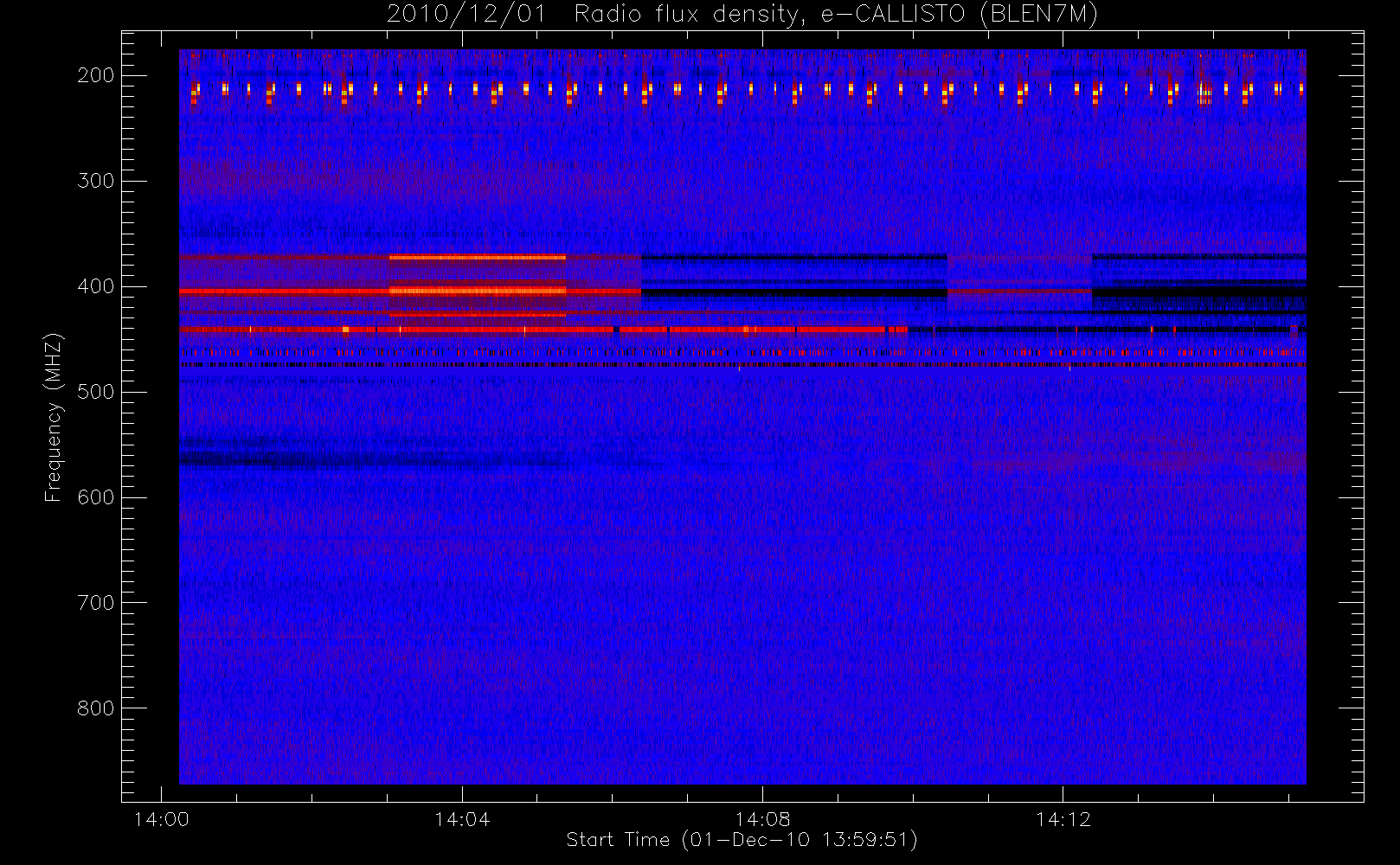Click the 'Start Time (01-Dec-10 13:59:51)' label
Viewport: 1400px width, 865px height.
tap(742, 839)
